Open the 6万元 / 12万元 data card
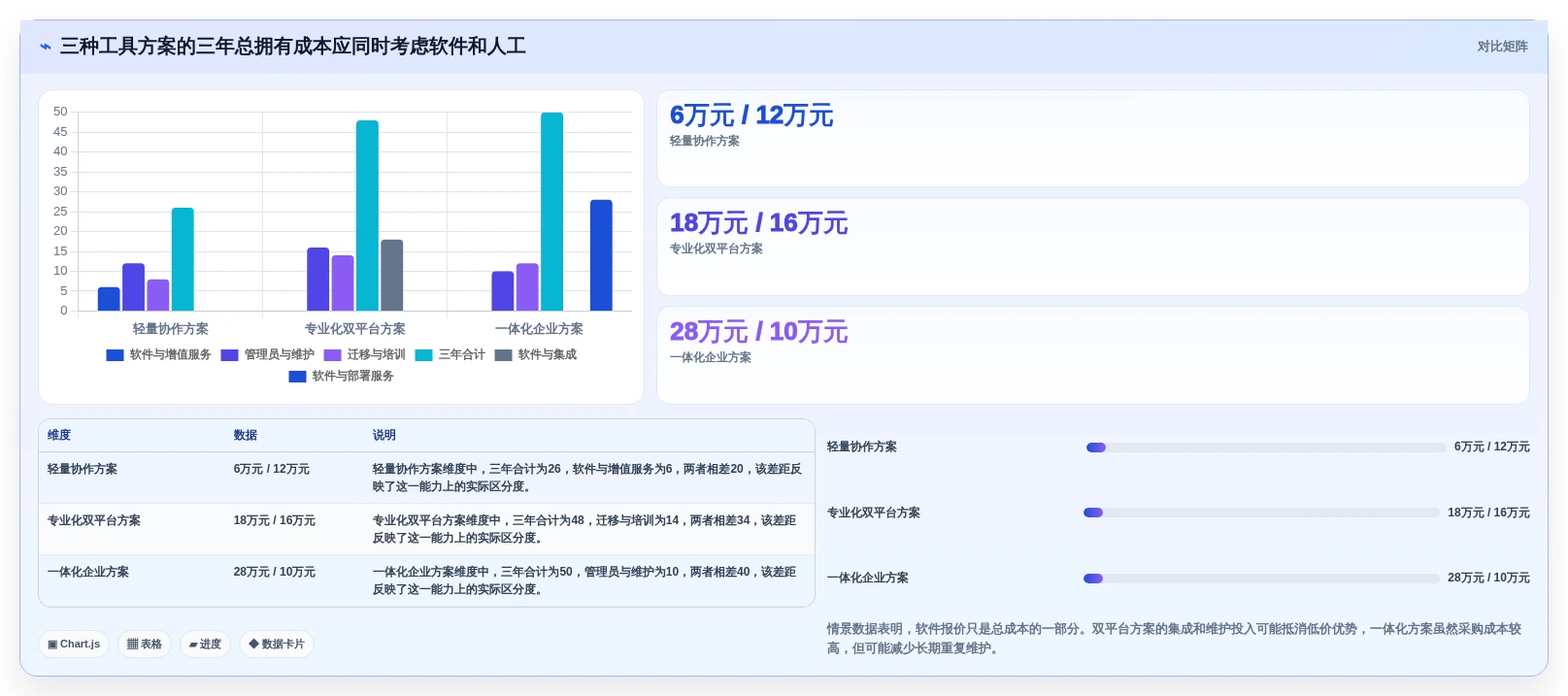The height and width of the screenshot is (696, 1568). click(1093, 139)
